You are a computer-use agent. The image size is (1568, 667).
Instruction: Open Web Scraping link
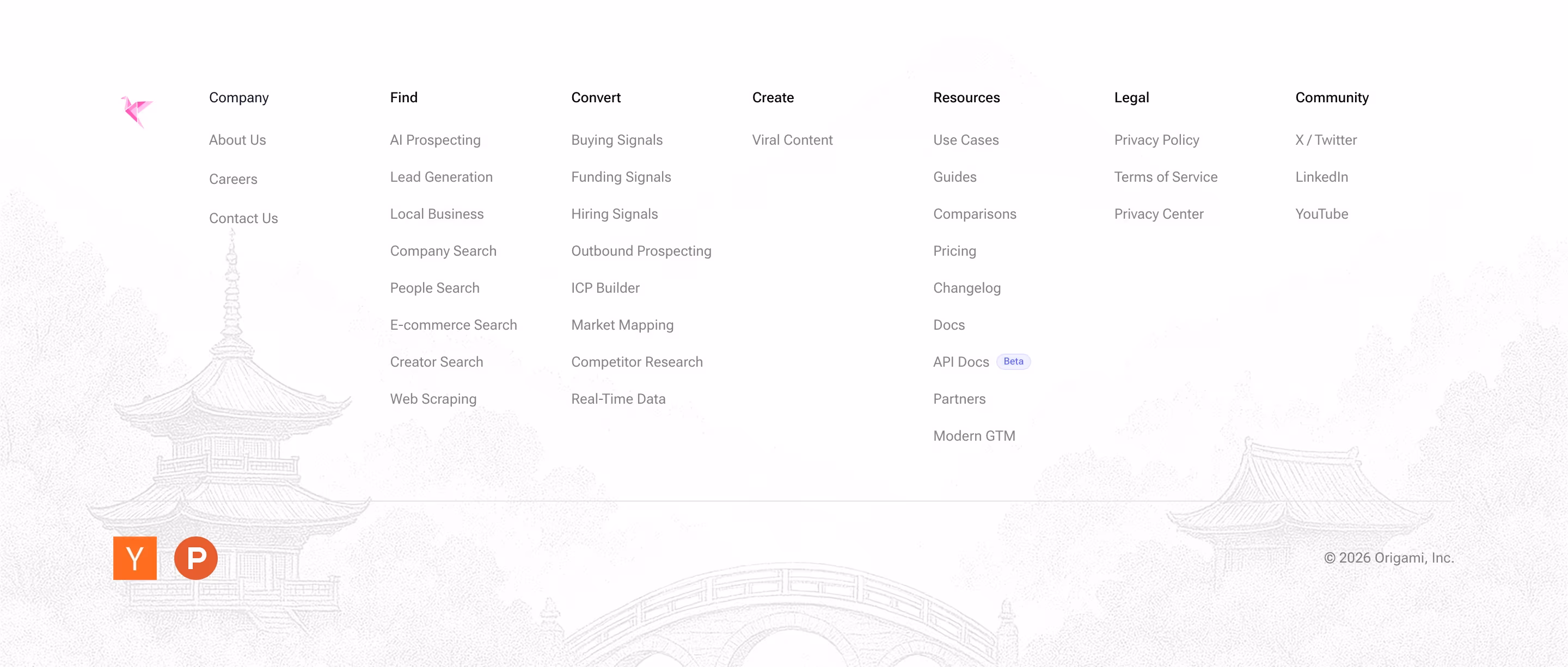[x=433, y=399]
